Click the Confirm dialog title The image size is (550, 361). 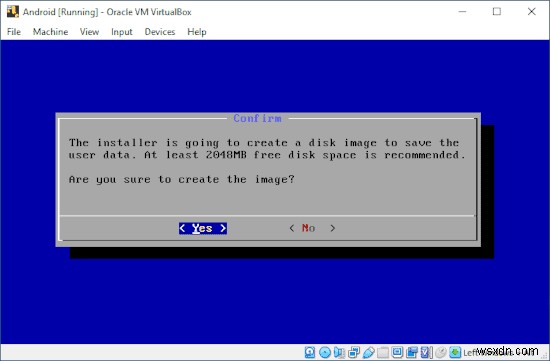pyautogui.click(x=257, y=118)
